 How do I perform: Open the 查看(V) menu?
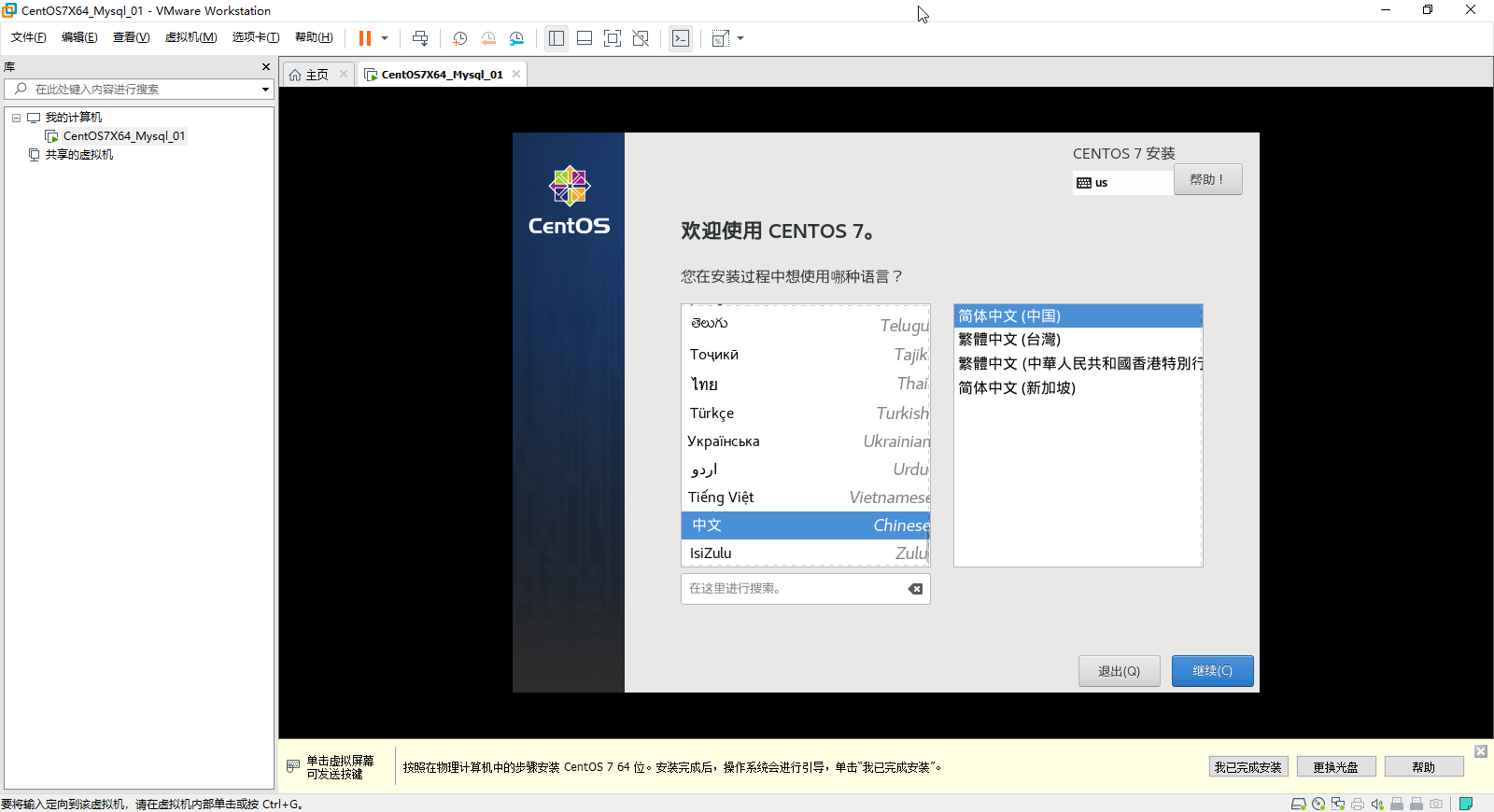(x=131, y=37)
